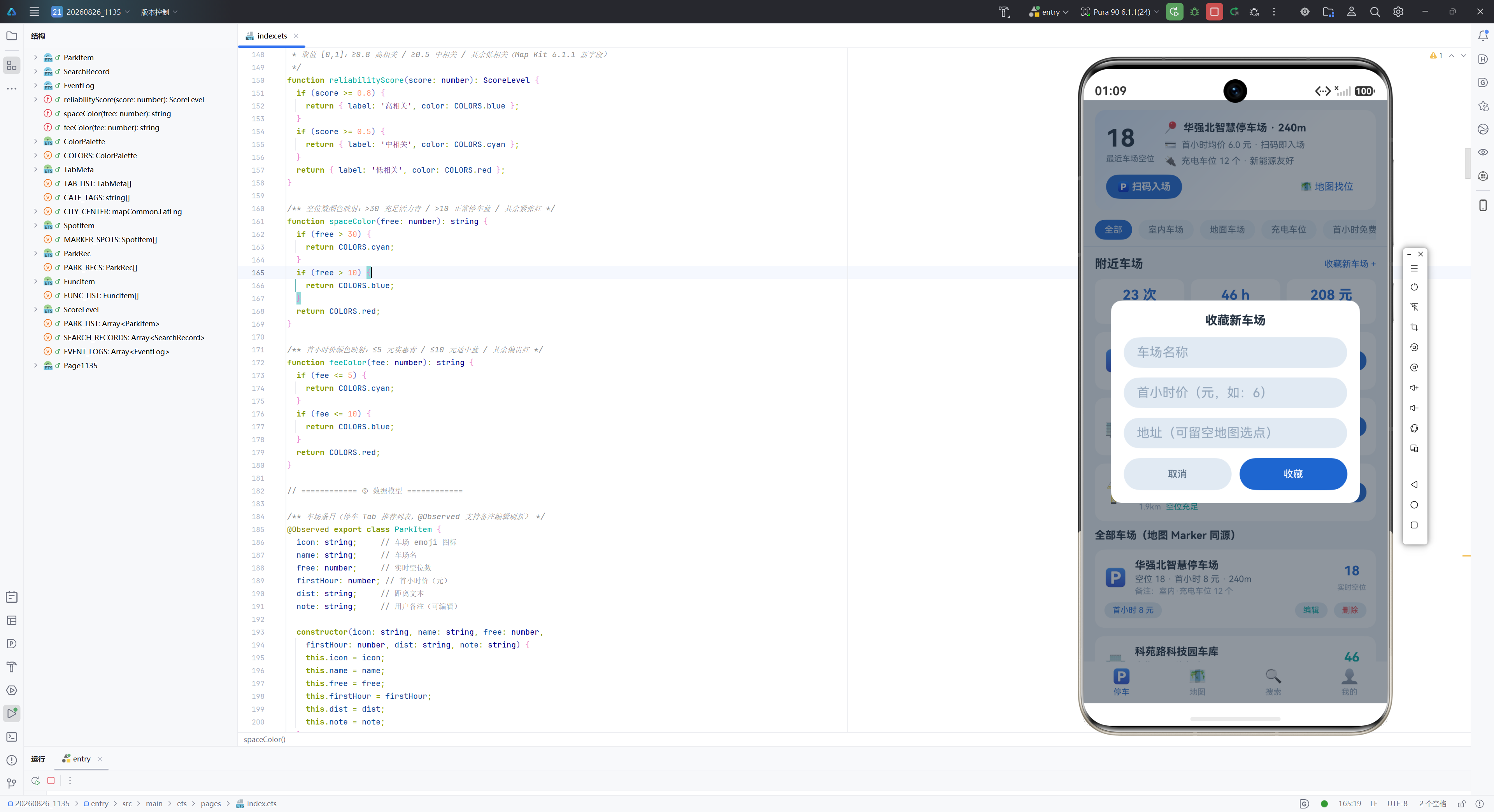Screen dimensions: 1494x812
Task: Select 充电车位 category chip
Action: point(1289,229)
